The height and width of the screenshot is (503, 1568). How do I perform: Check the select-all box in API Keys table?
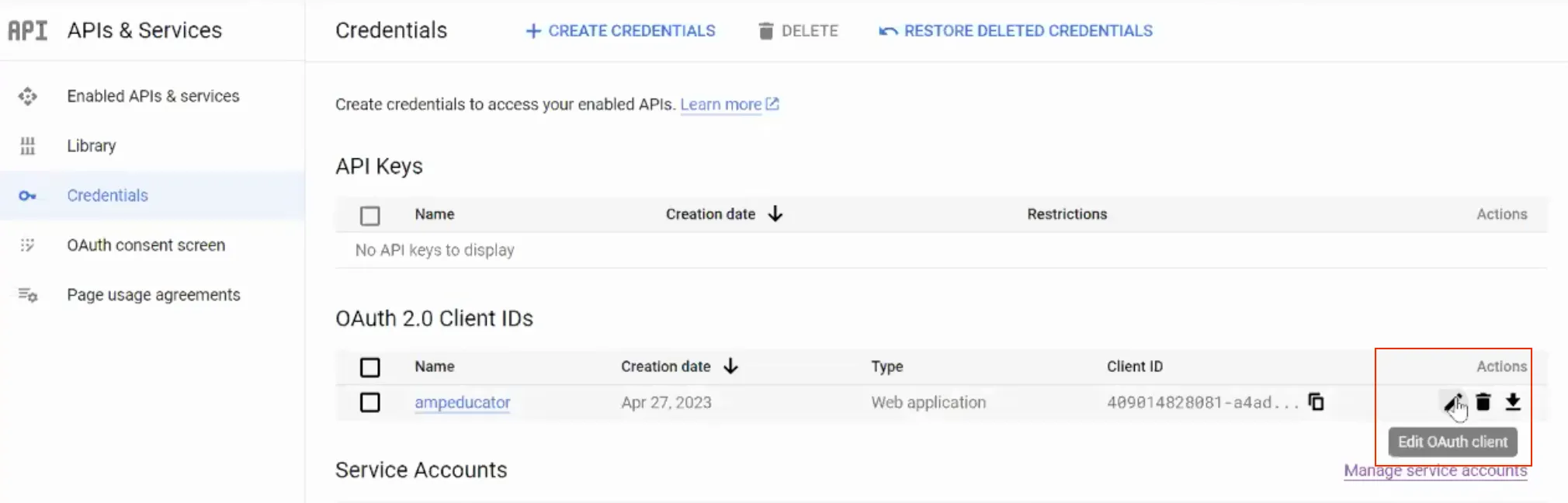370,215
